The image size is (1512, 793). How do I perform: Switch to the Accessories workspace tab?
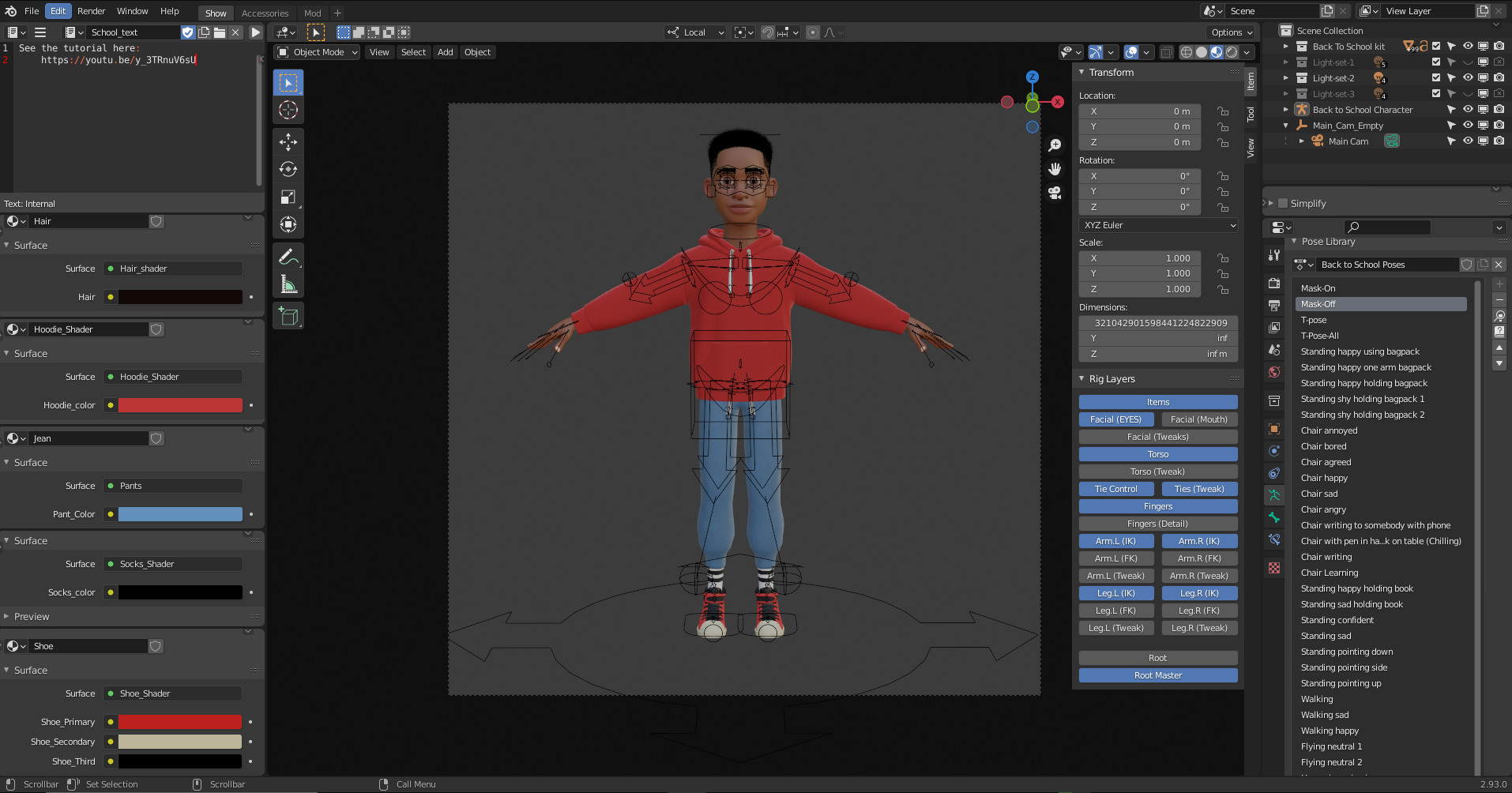click(x=265, y=13)
